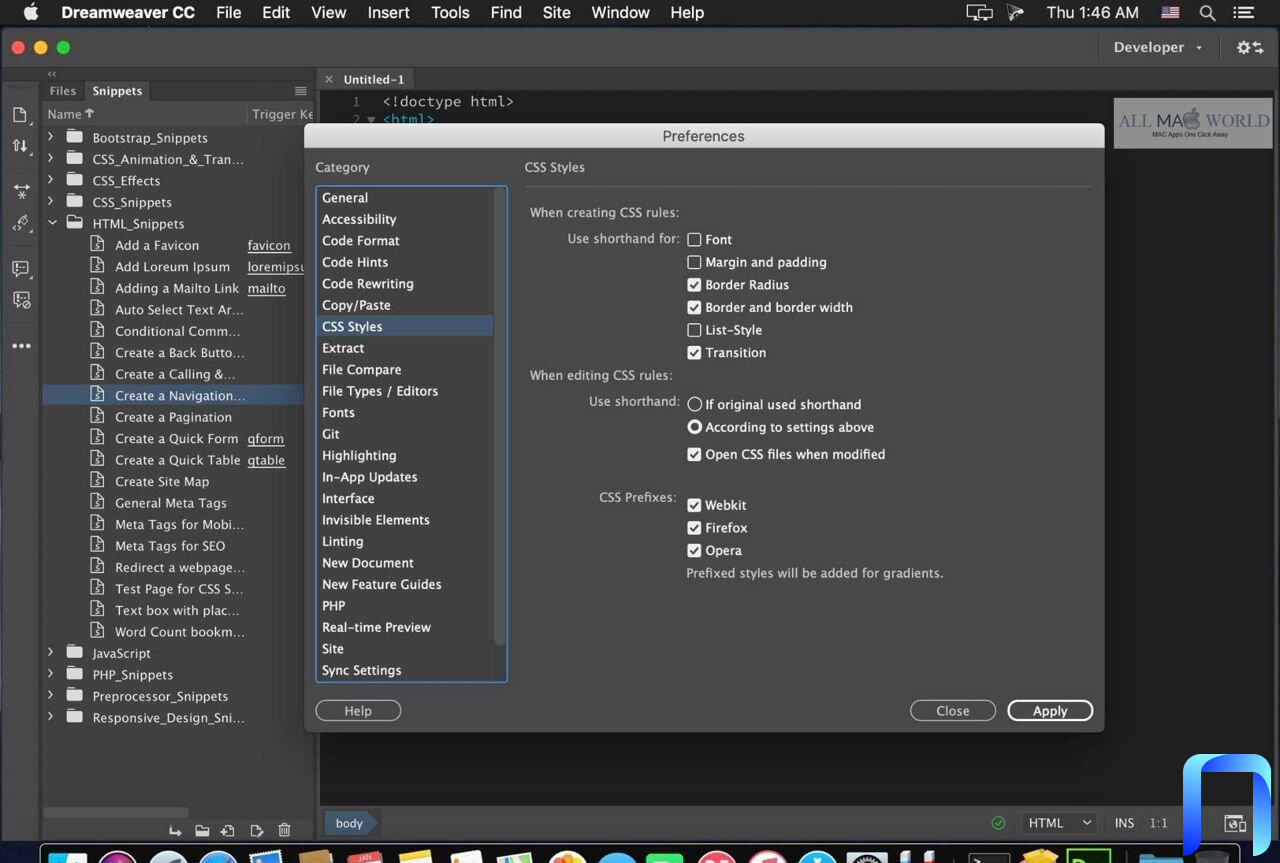The width and height of the screenshot is (1280, 863).
Task: Open the Developer workspace dropdown
Action: tap(1158, 47)
